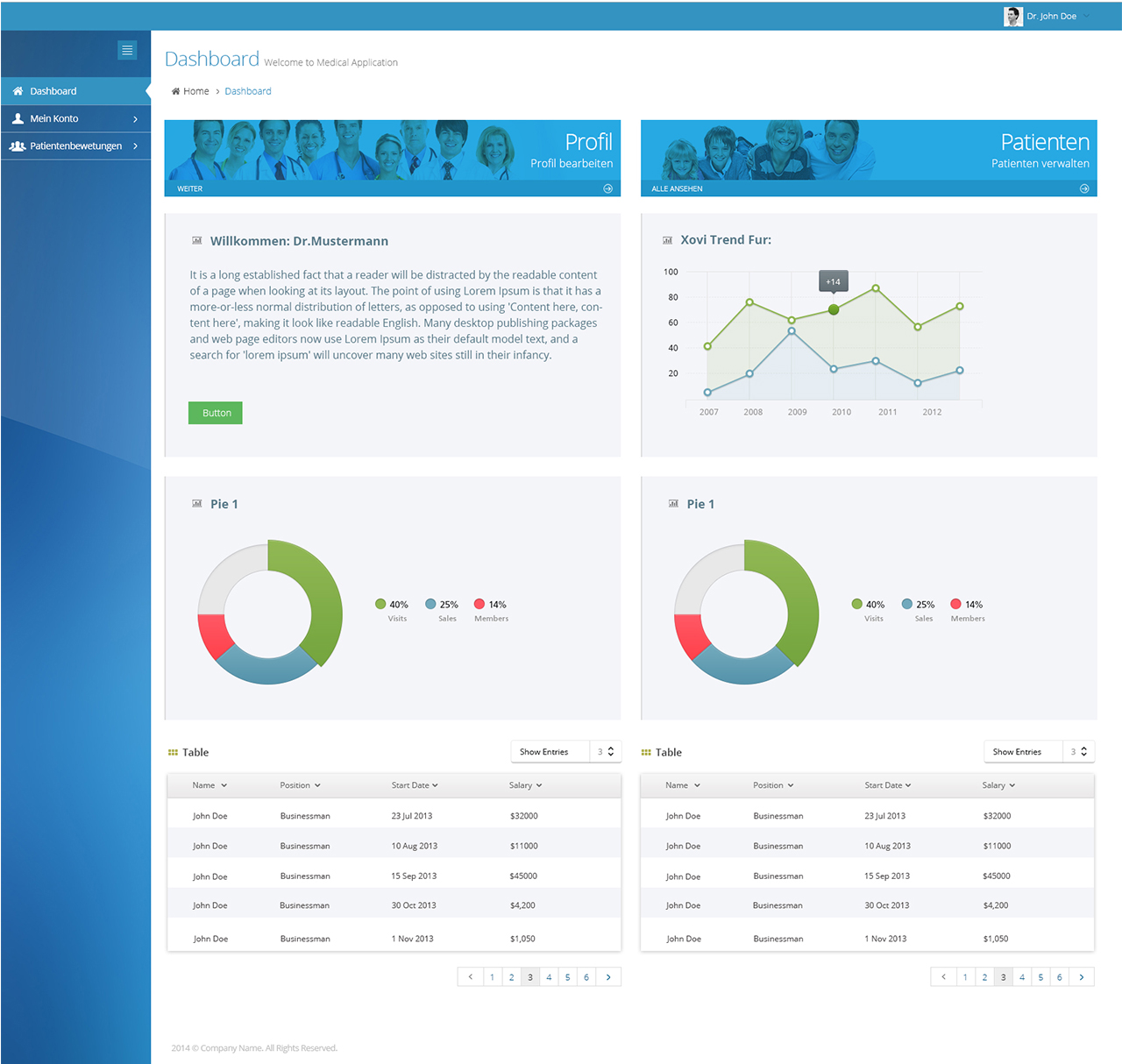The image size is (1122, 1064).
Task: Click the arrow icon on the Patienten banner footer
Action: pos(1084,188)
